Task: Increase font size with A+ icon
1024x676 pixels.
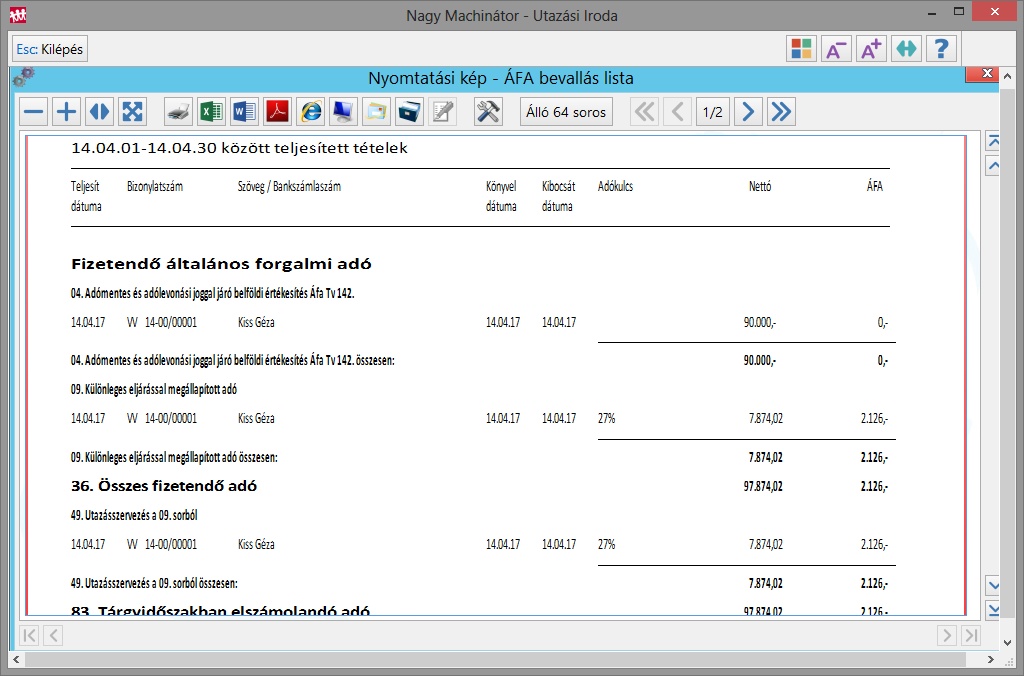Action: point(871,49)
